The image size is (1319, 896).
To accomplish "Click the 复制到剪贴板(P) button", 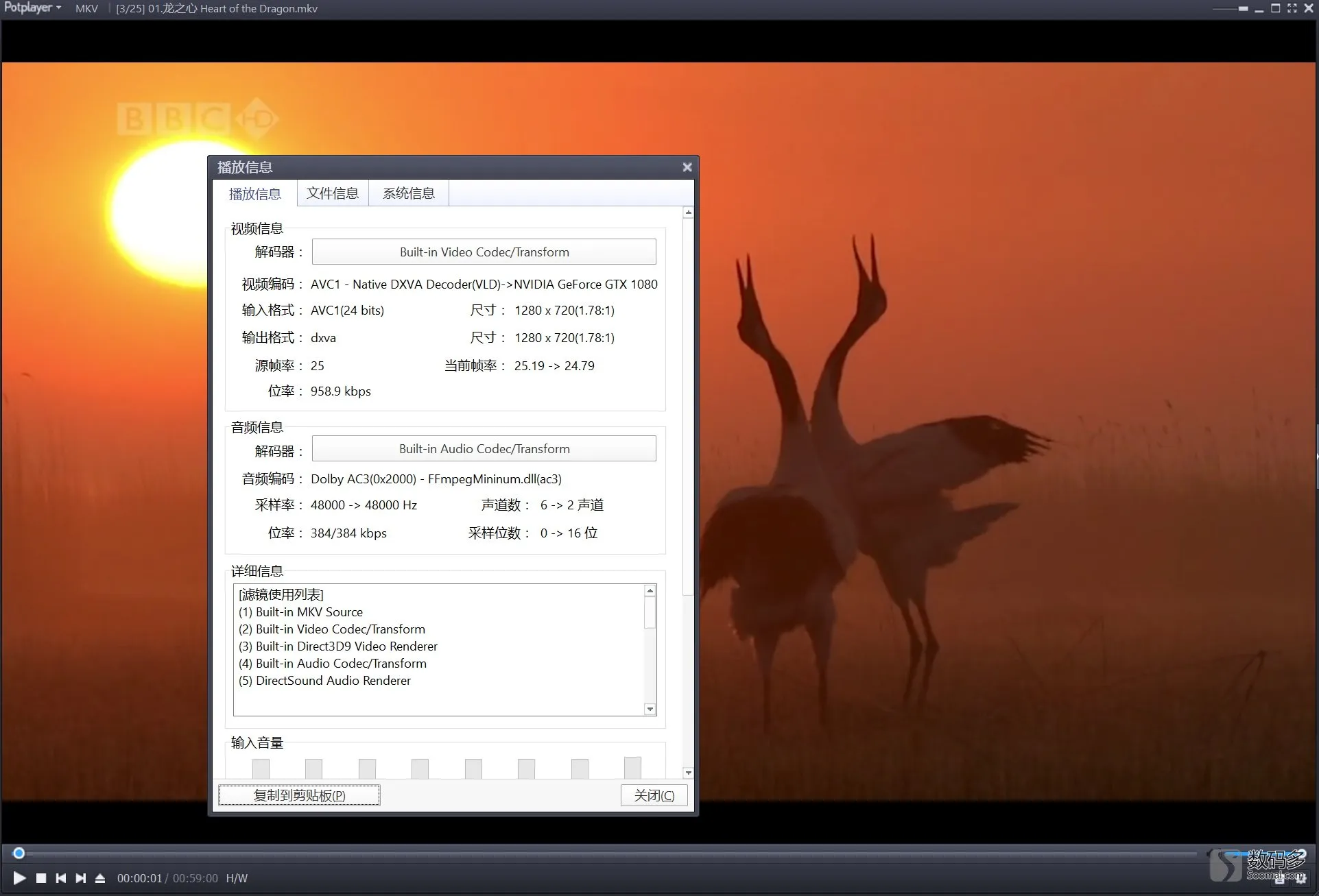I will [x=299, y=795].
